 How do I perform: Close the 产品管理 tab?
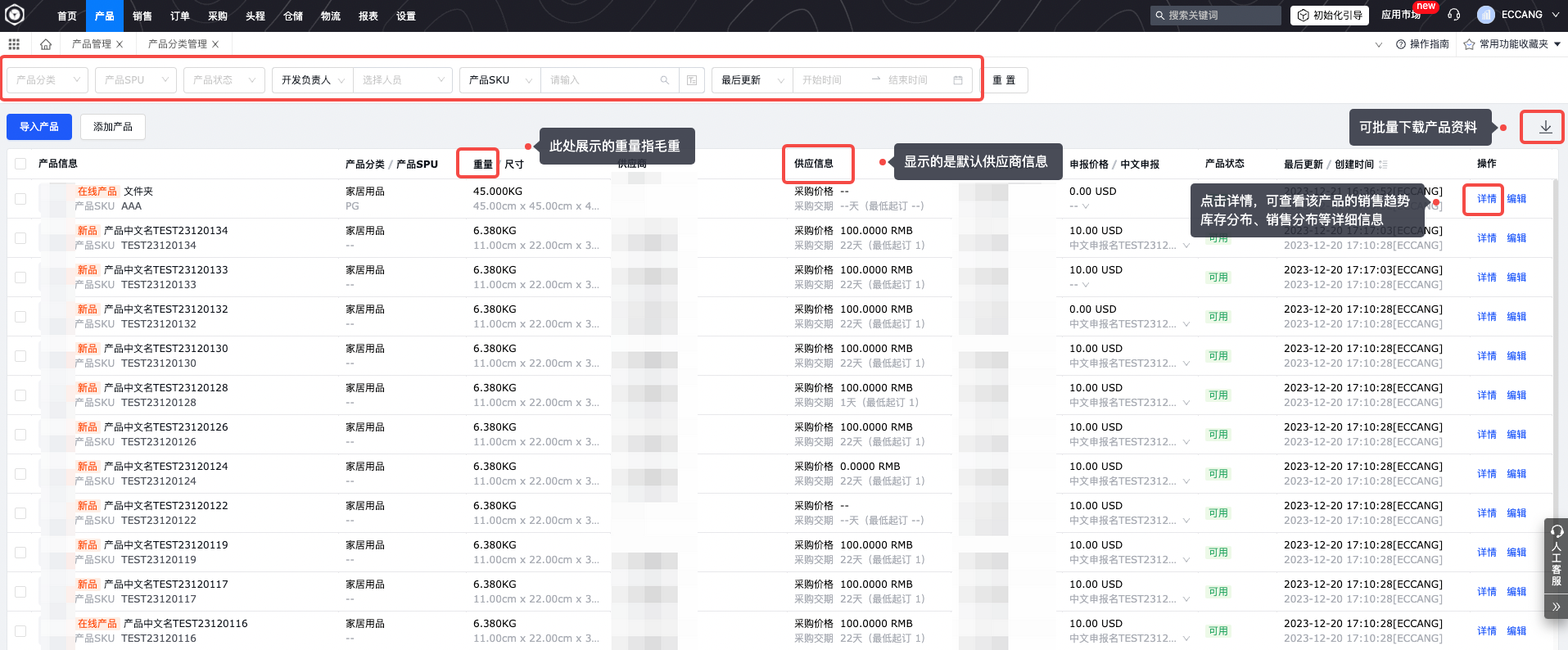(x=120, y=44)
